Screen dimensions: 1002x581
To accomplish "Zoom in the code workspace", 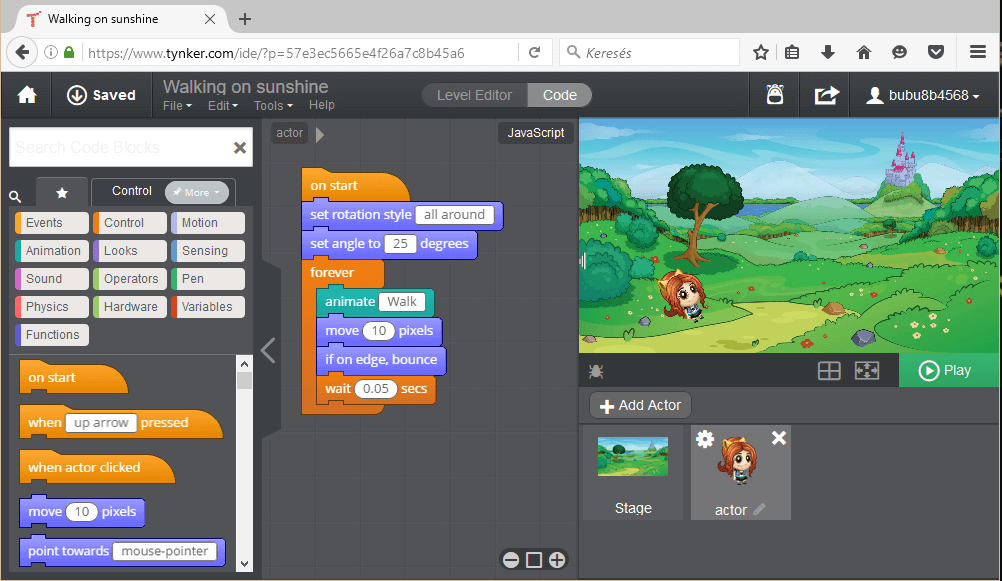I will point(557,560).
